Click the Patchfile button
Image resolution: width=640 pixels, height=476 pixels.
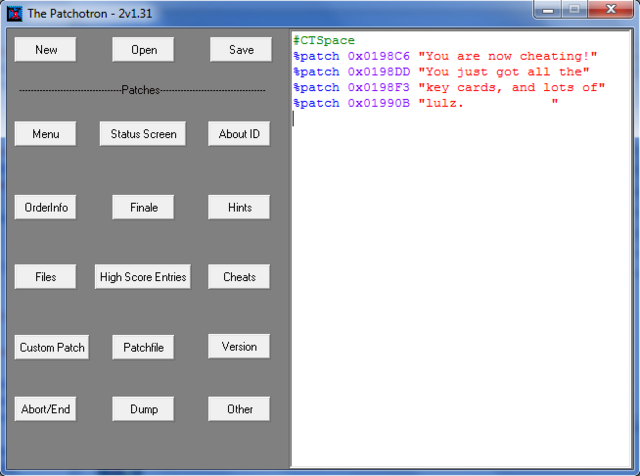[x=143, y=348]
